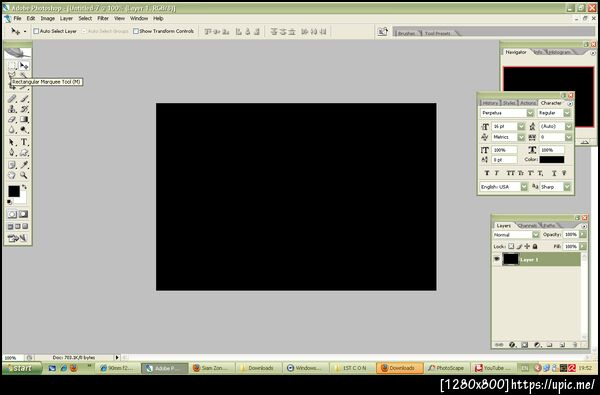
Task: Toggle lock image pixels
Action: [519, 246]
